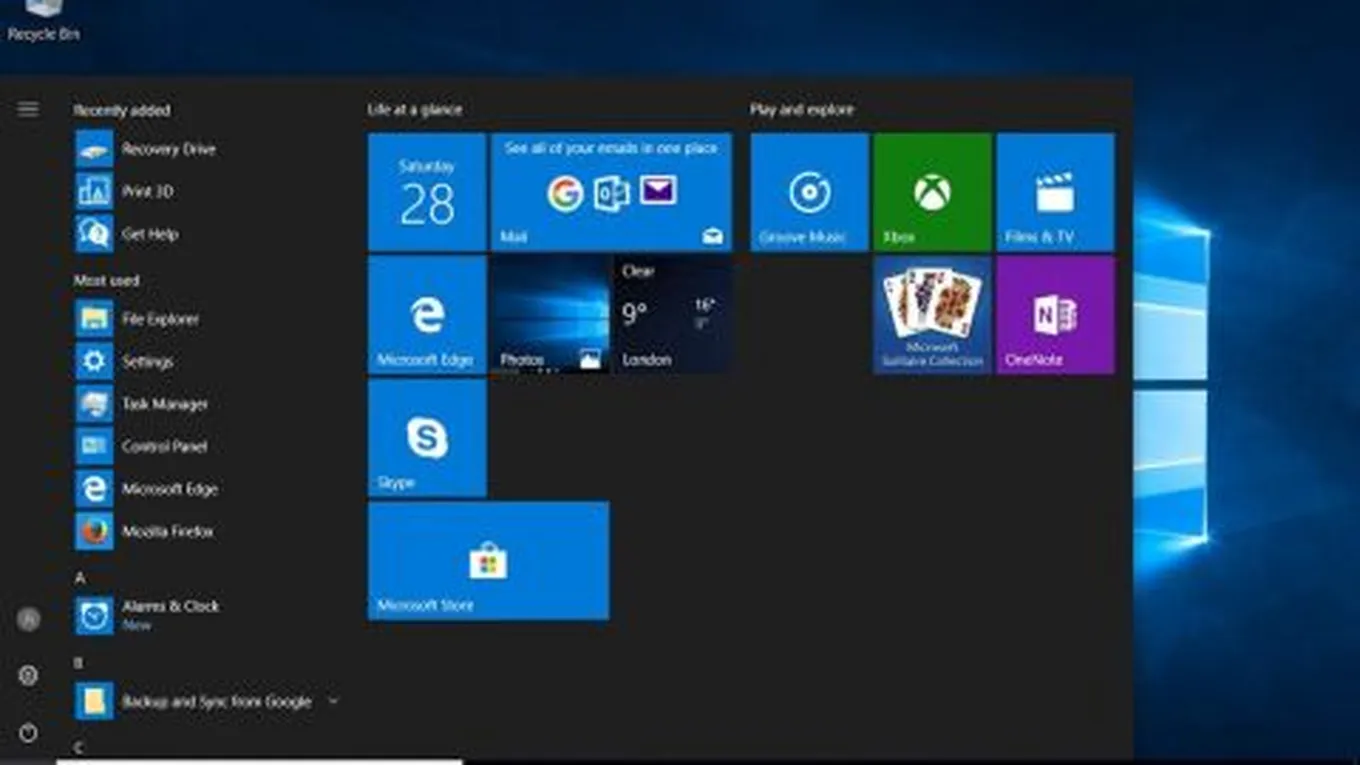Open the Mail tile
The width and height of the screenshot is (1360, 765).
click(611, 192)
